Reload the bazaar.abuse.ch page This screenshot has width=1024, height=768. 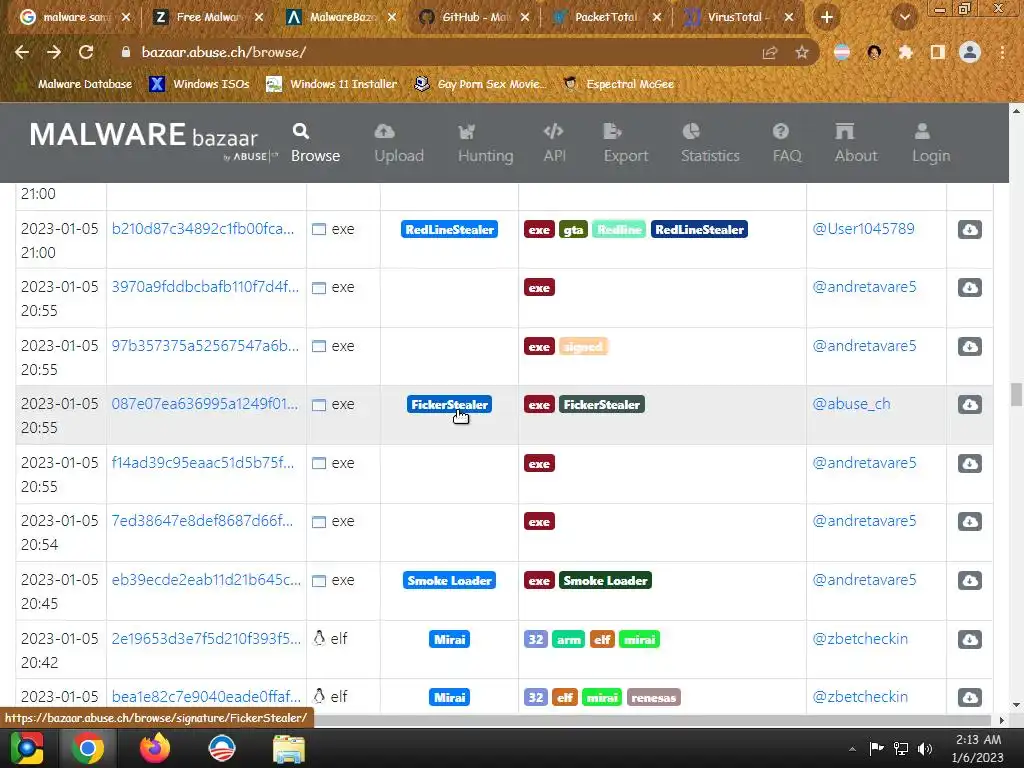[x=86, y=52]
